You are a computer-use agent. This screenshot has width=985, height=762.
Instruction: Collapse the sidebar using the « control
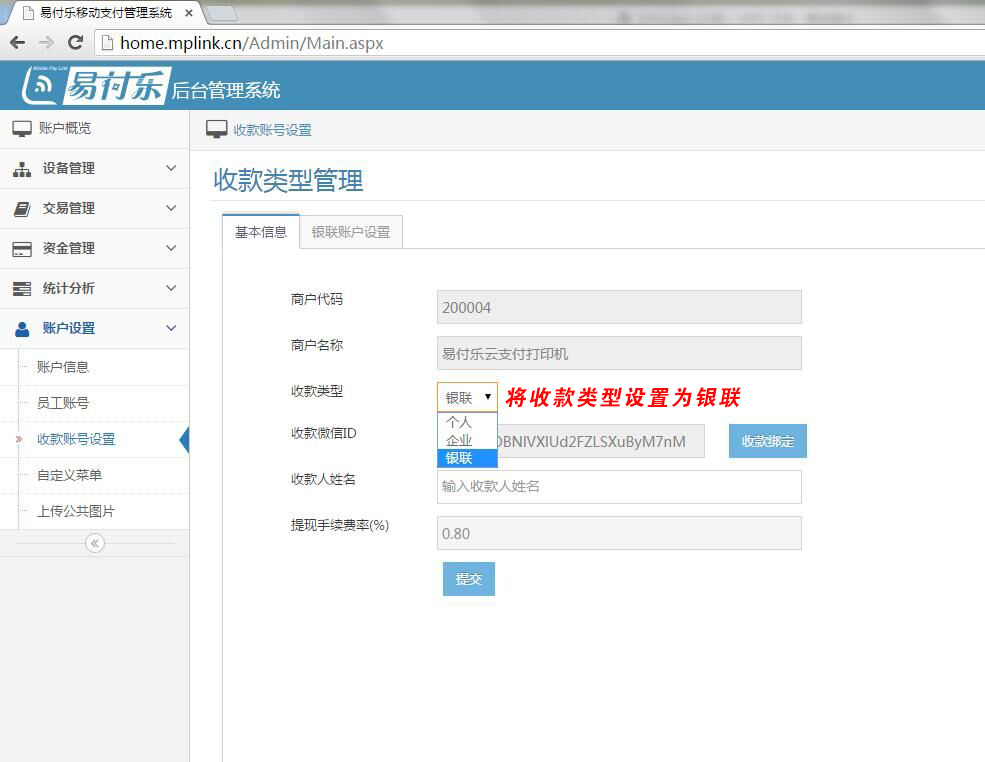pyautogui.click(x=94, y=543)
